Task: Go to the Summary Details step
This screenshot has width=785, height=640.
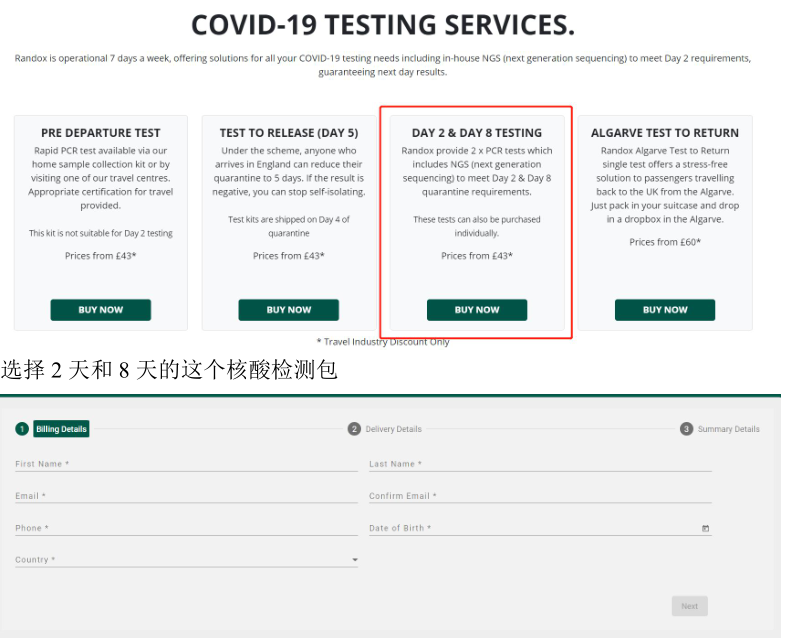Action: tap(728, 429)
